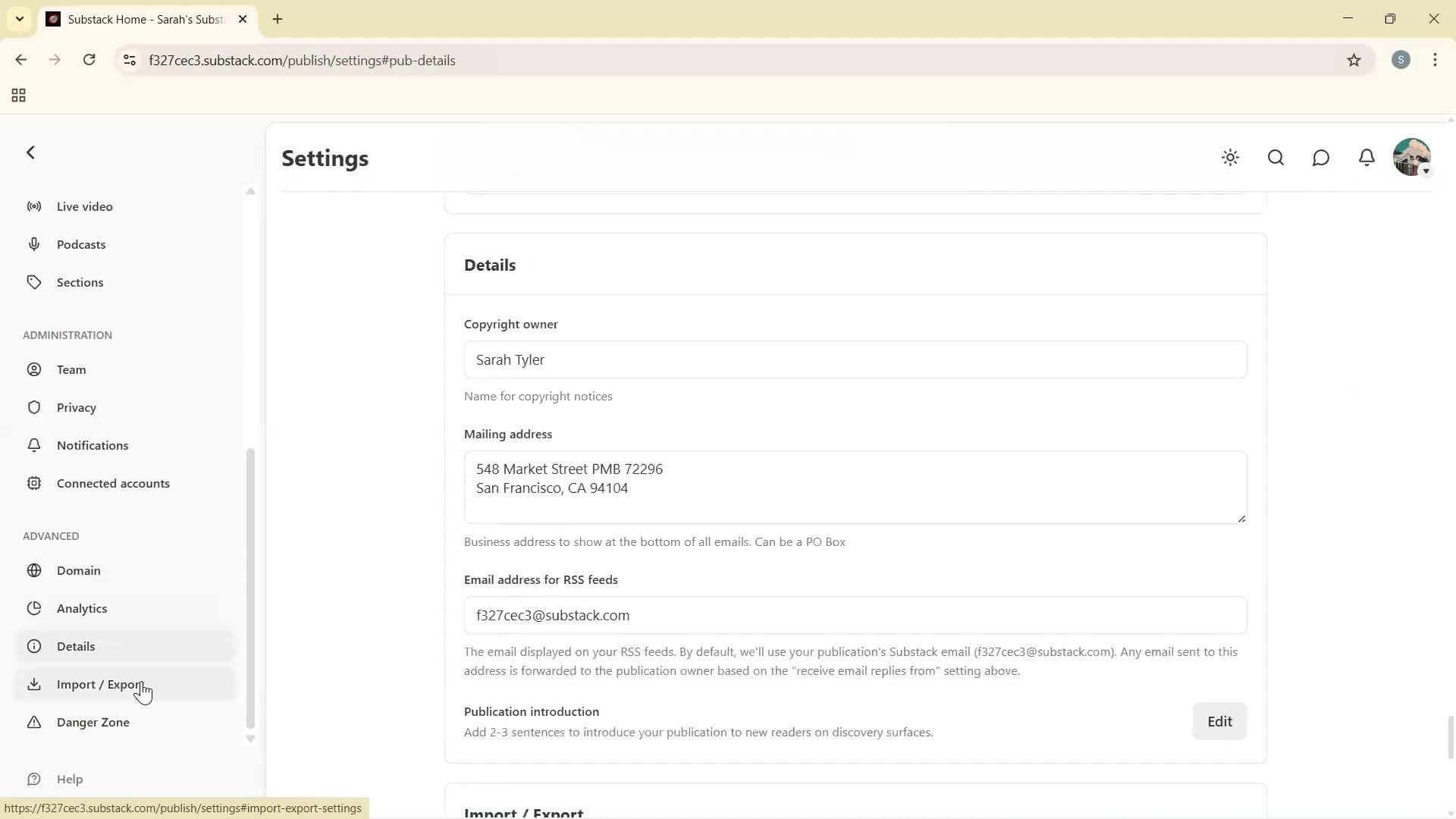Select the Domain settings icon
The height and width of the screenshot is (819, 1456).
34,570
